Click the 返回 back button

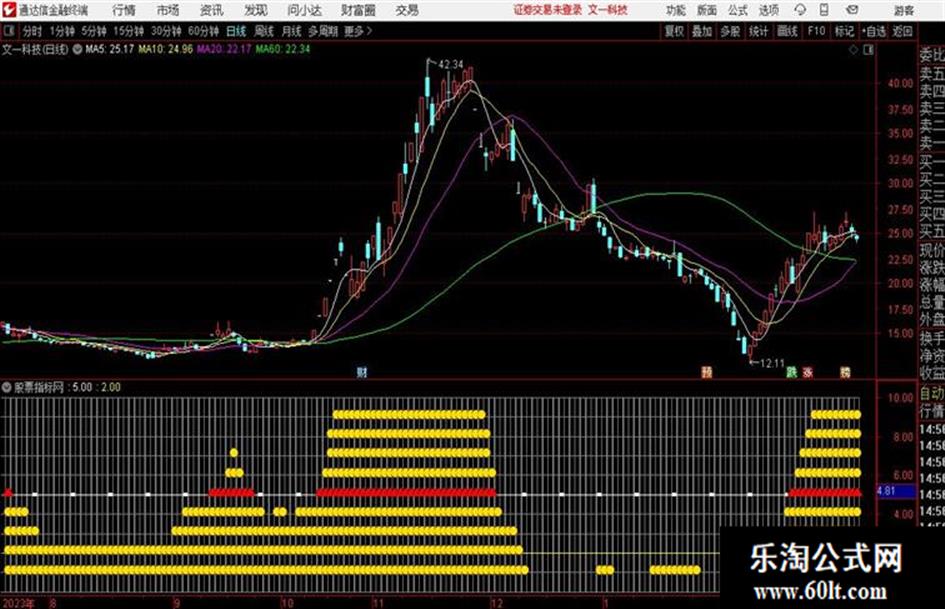pos(902,31)
